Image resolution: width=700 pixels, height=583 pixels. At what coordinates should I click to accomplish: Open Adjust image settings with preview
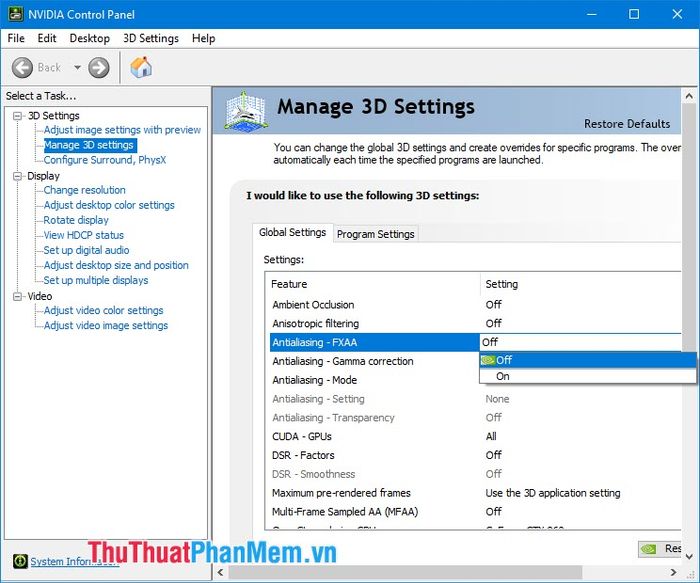[122, 130]
